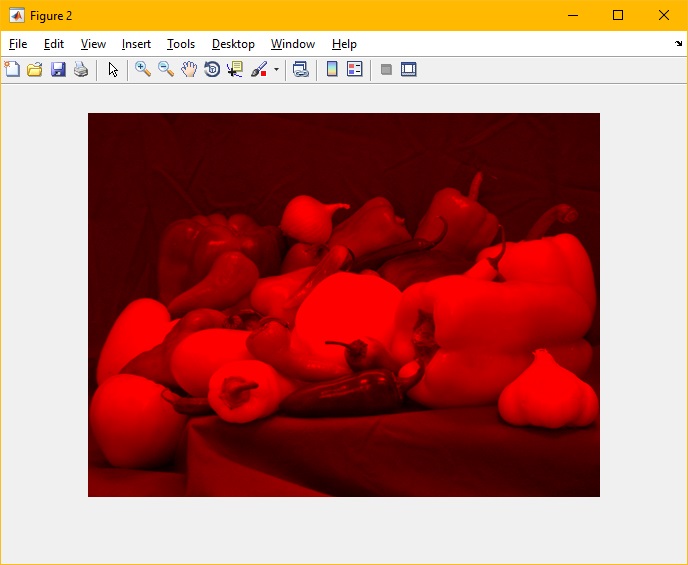Click the New Figure icon
This screenshot has height=565, width=688.
pyautogui.click(x=12, y=69)
